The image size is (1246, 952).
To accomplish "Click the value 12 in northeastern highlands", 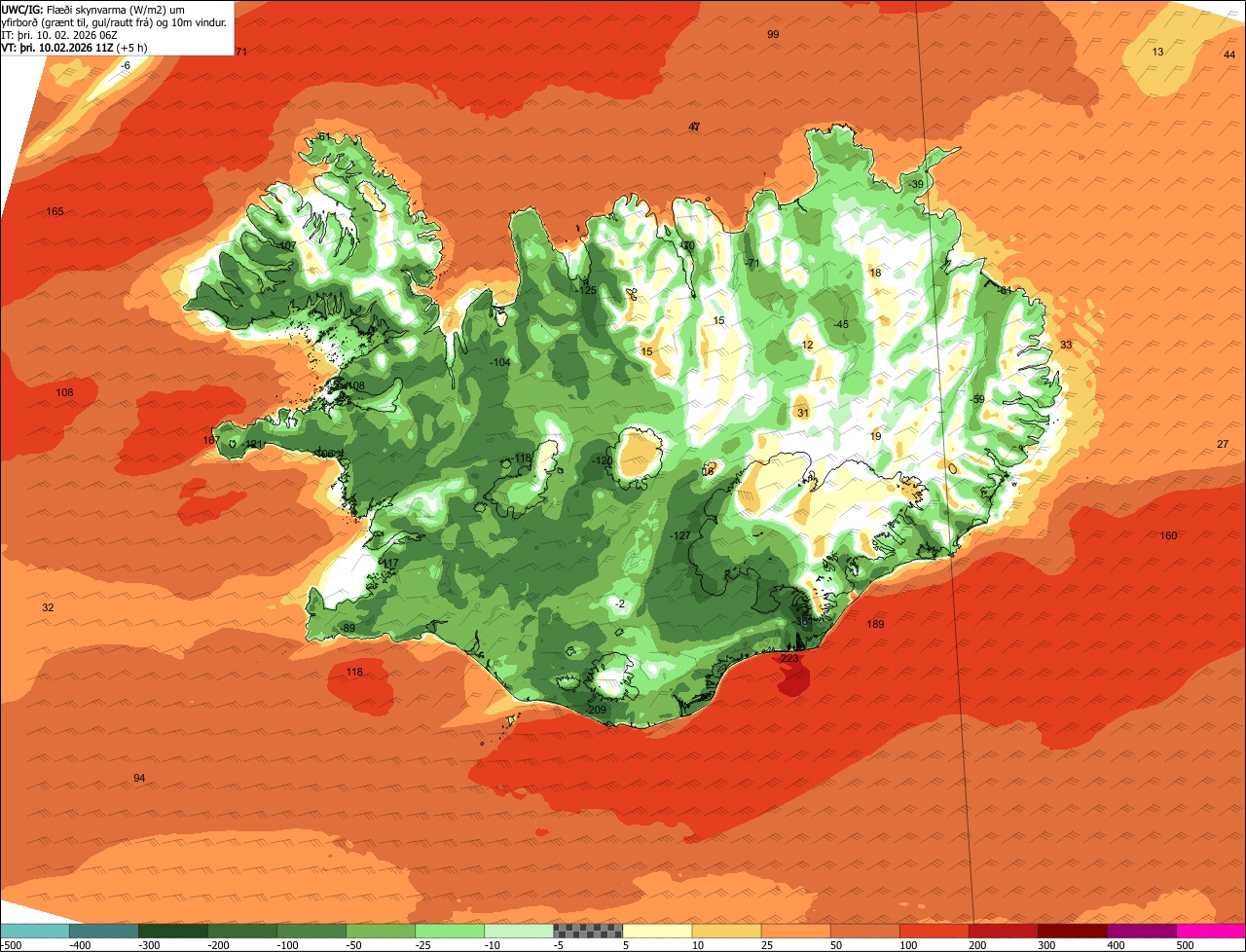I will [807, 345].
